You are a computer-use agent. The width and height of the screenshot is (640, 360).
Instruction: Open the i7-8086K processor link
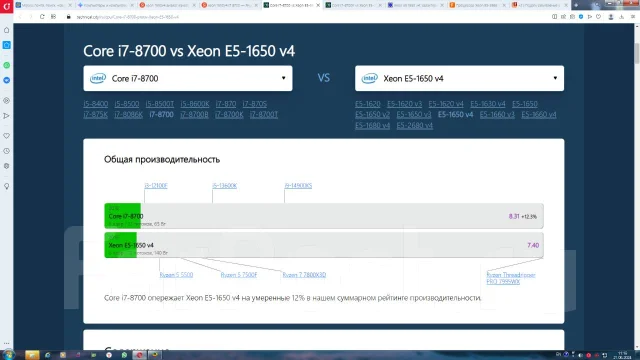coord(129,115)
